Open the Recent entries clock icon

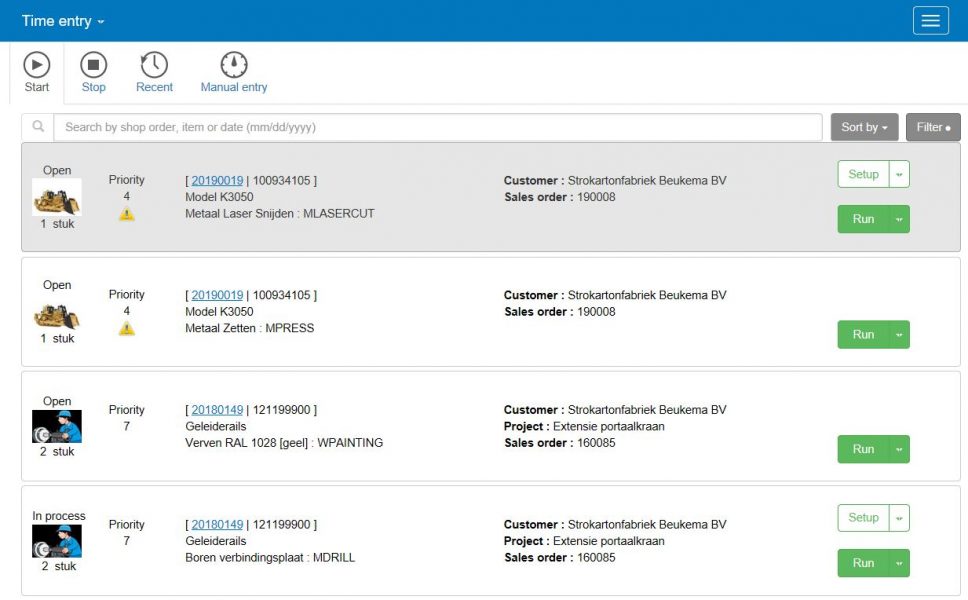click(x=154, y=66)
